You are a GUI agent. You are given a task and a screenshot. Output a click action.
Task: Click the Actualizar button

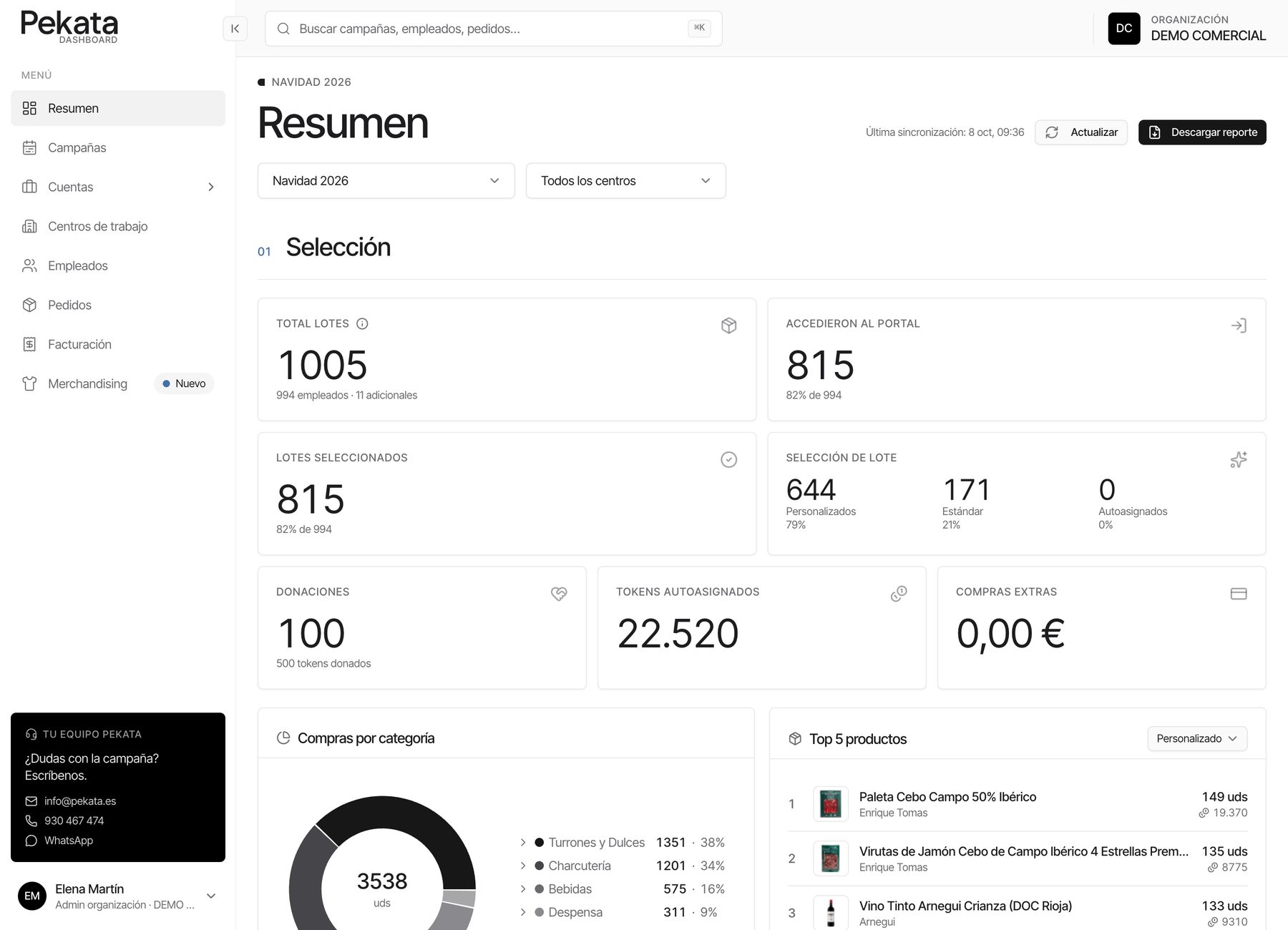(1081, 132)
